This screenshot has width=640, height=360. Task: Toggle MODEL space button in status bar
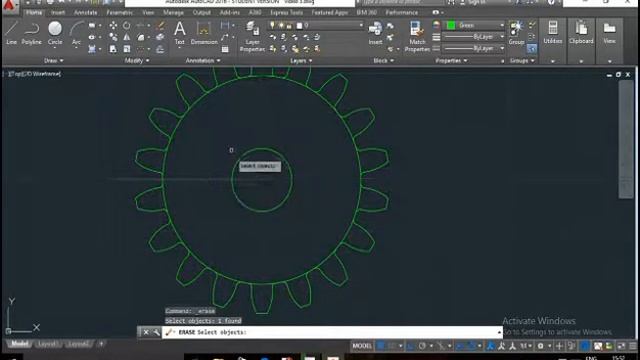362,346
